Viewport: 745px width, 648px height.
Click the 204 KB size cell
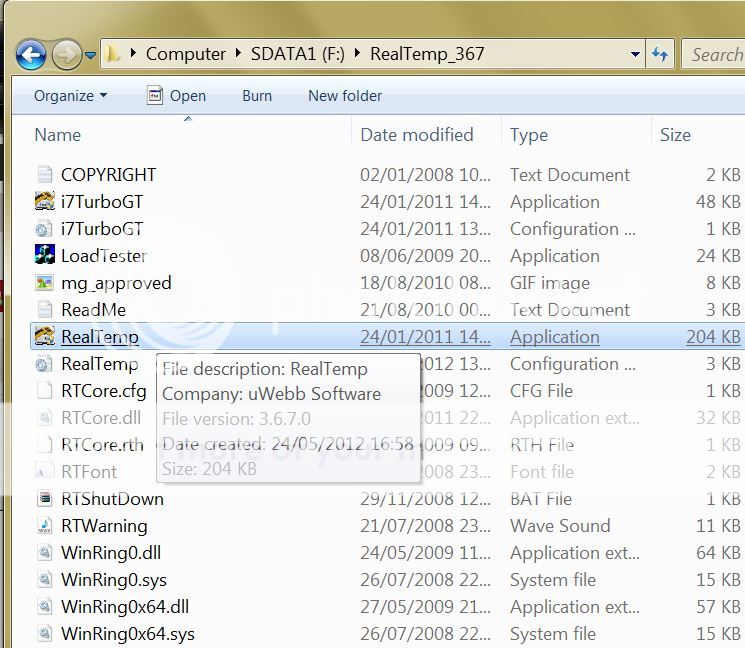coord(713,337)
